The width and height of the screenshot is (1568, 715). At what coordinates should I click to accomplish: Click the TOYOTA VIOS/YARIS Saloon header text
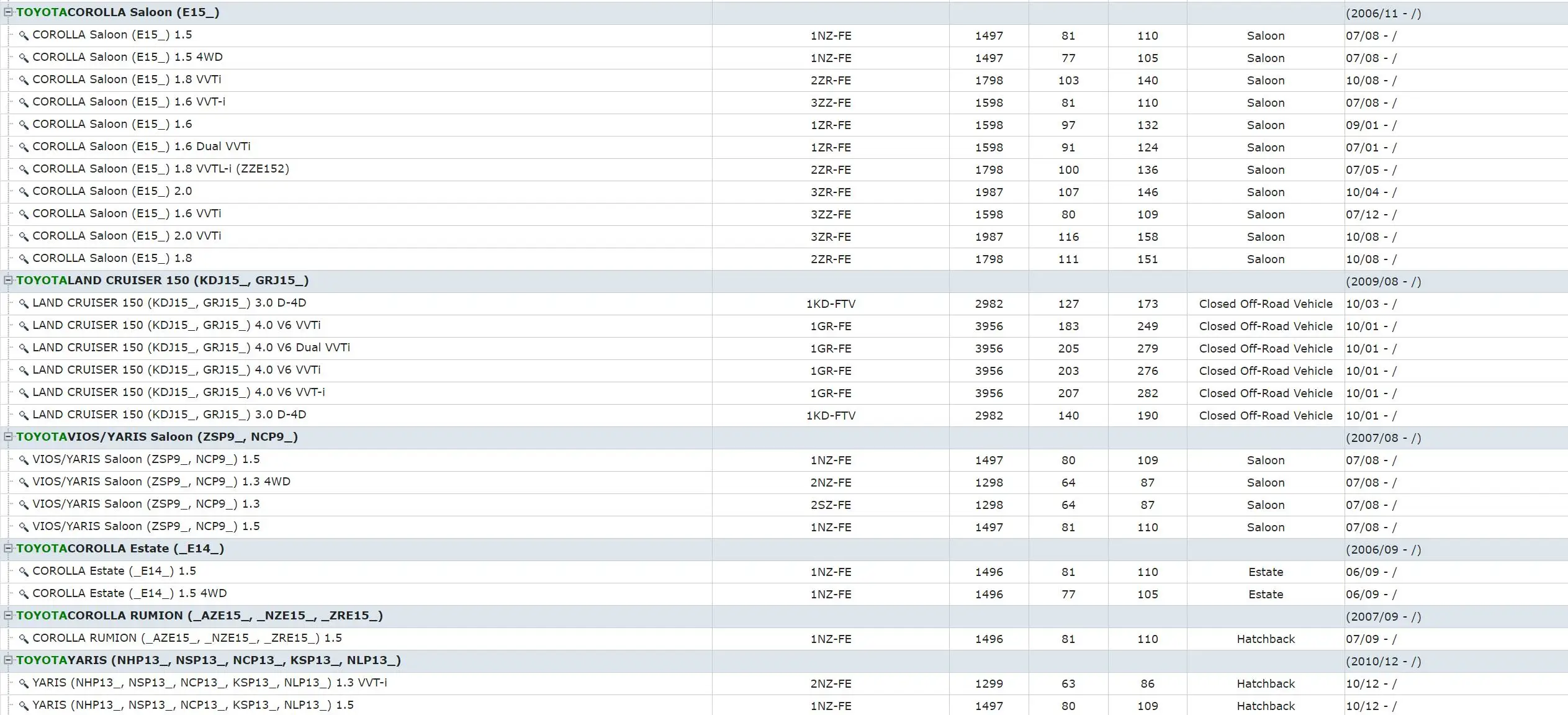[157, 437]
